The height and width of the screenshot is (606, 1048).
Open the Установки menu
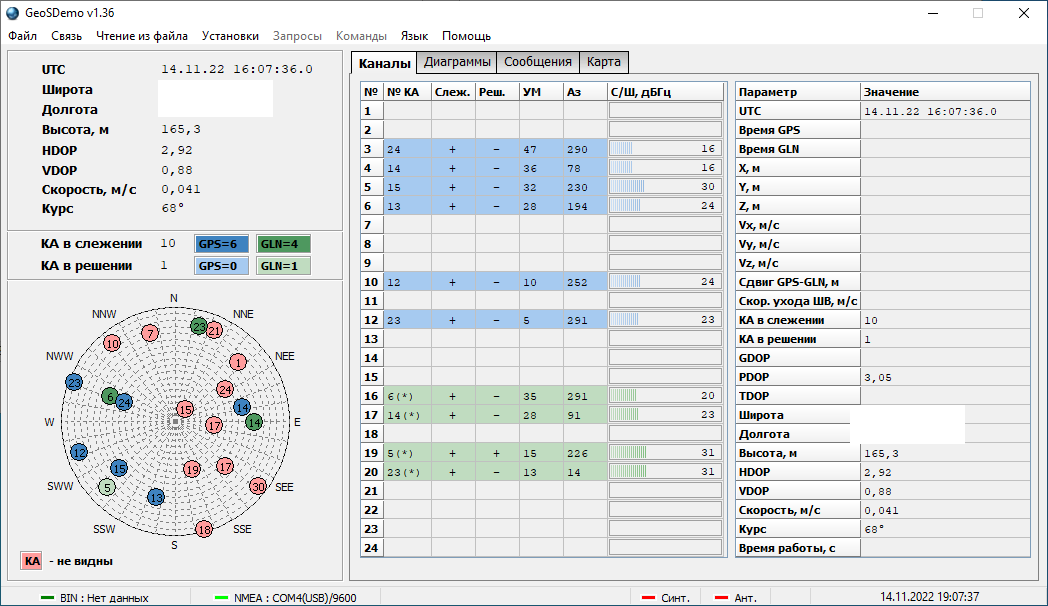(x=230, y=36)
